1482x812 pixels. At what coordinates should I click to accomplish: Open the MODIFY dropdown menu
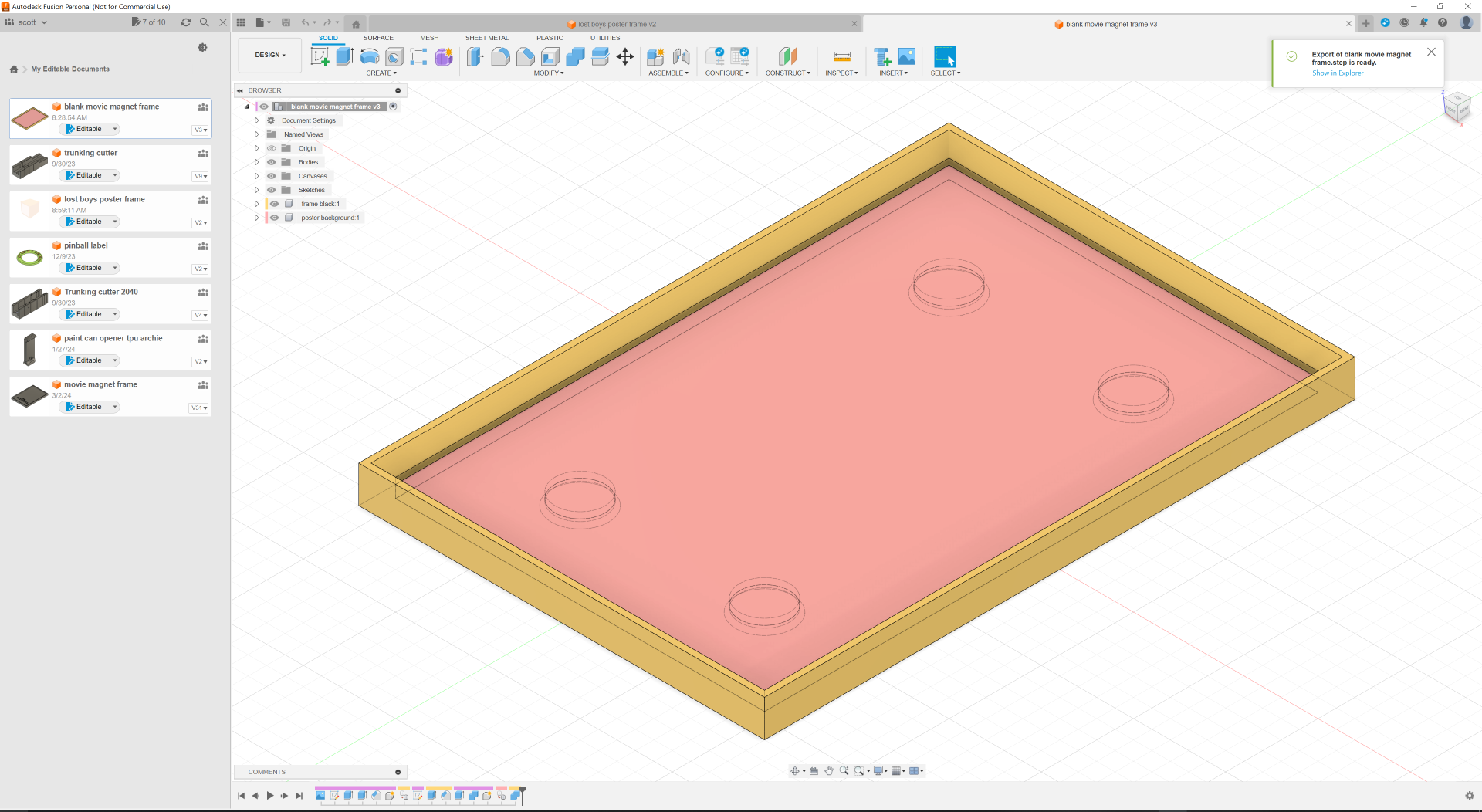549,73
